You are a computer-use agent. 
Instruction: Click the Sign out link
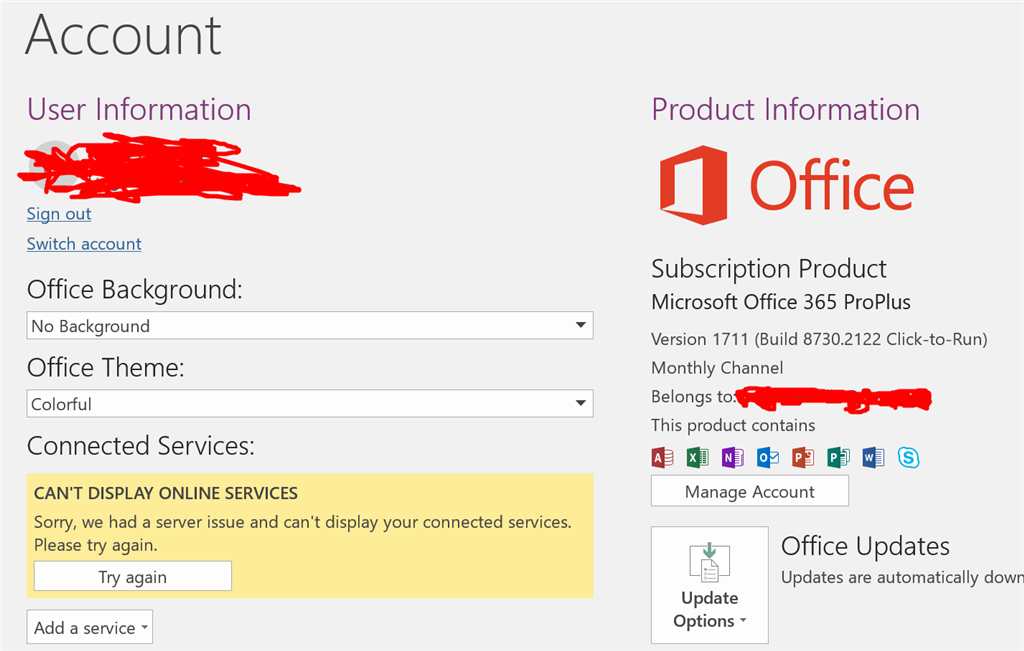point(59,214)
